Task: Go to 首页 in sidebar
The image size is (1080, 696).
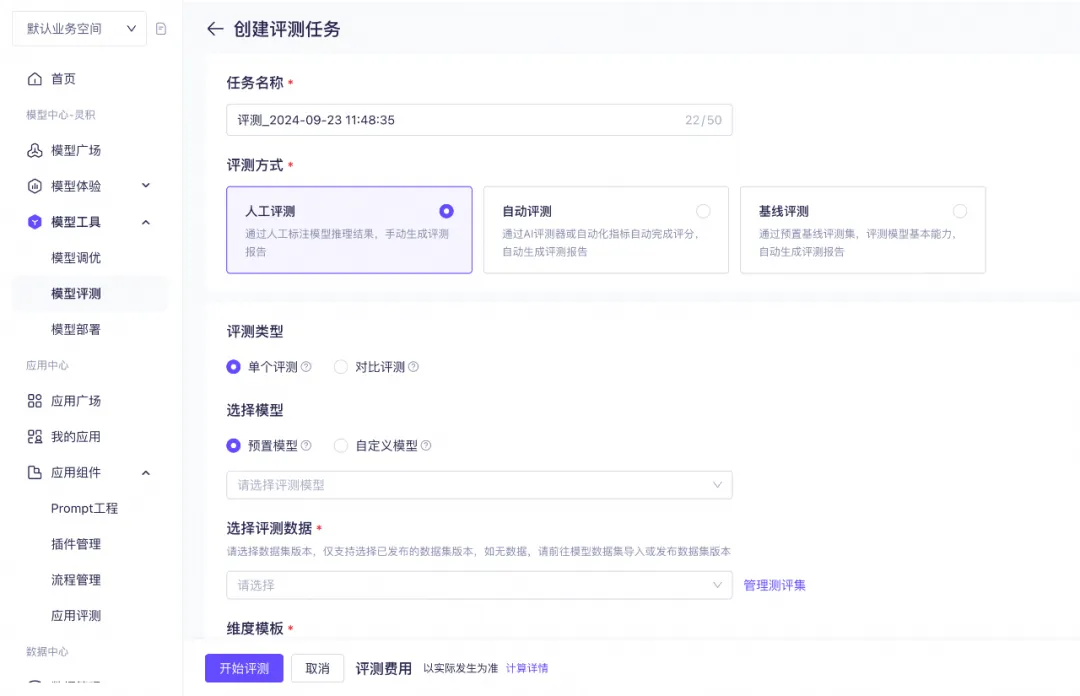Action: pyautogui.click(x=63, y=79)
